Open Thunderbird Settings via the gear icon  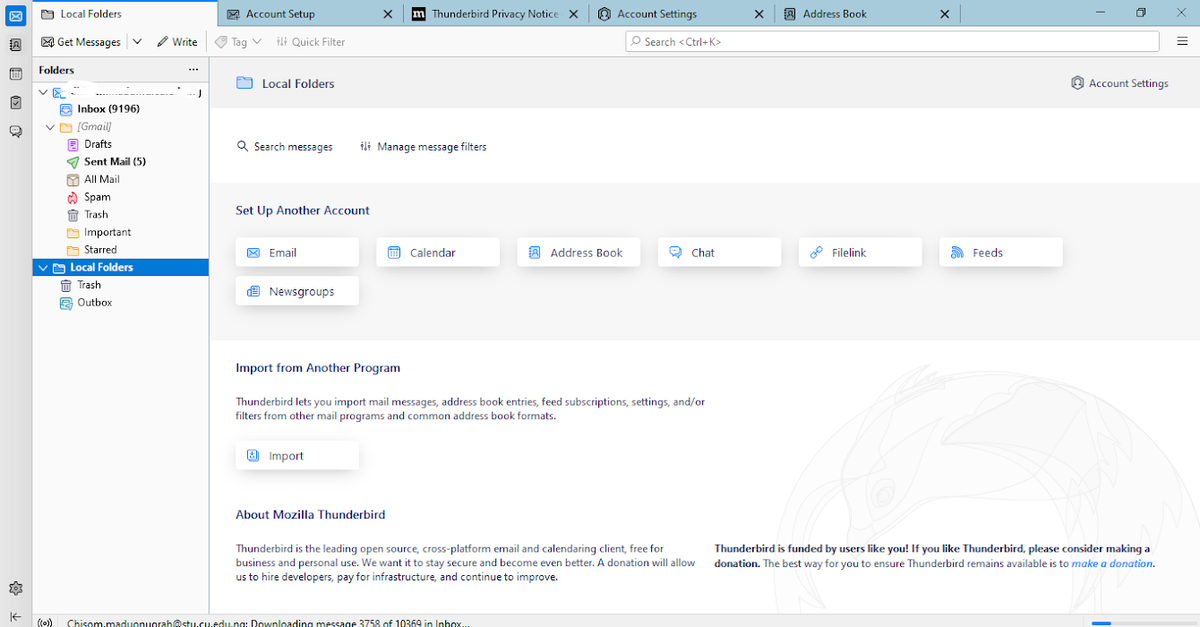15,588
